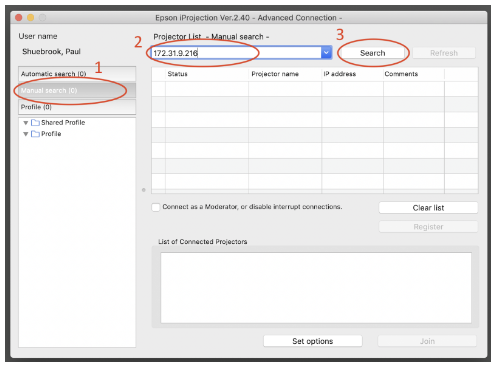
Task: Click the Shared Profile folder icon
Action: point(35,123)
